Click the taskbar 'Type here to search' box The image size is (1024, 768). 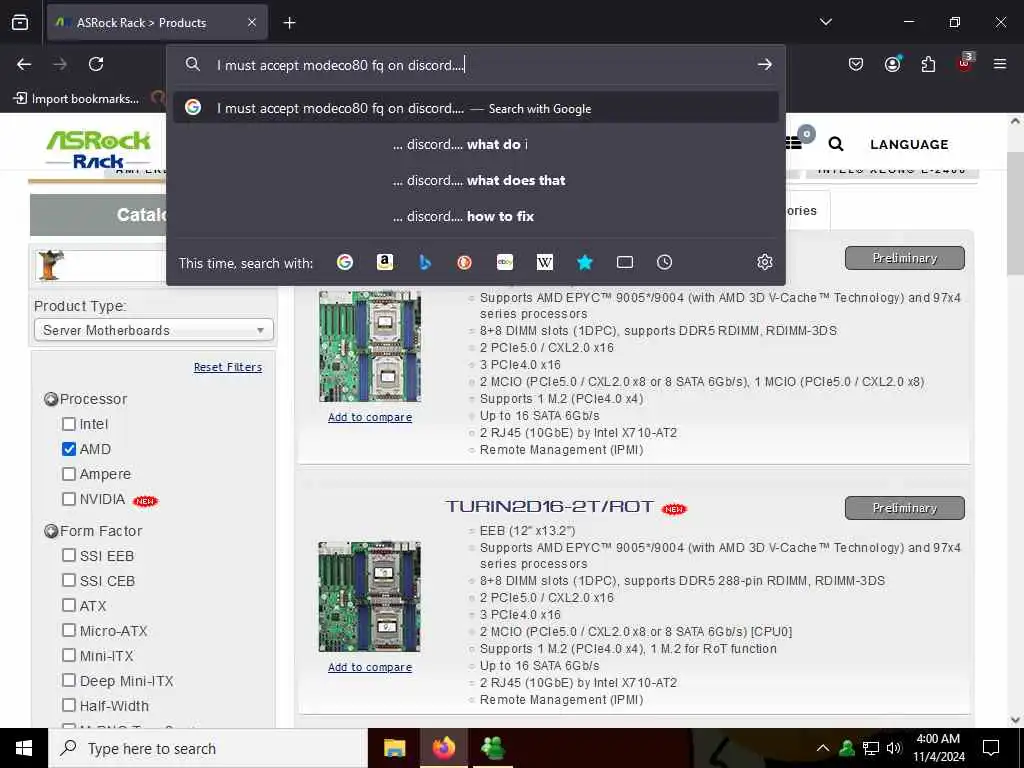click(208, 748)
